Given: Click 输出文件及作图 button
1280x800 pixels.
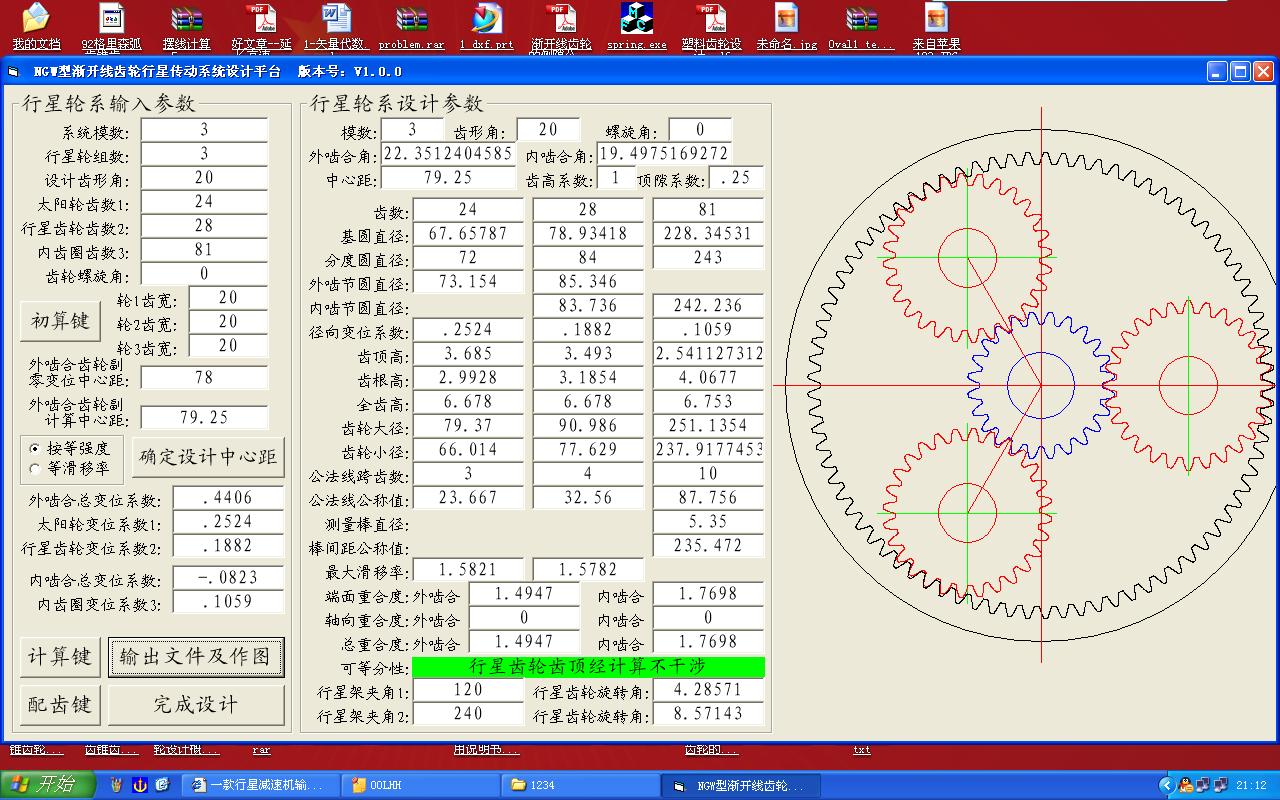Looking at the screenshot, I should (x=196, y=657).
